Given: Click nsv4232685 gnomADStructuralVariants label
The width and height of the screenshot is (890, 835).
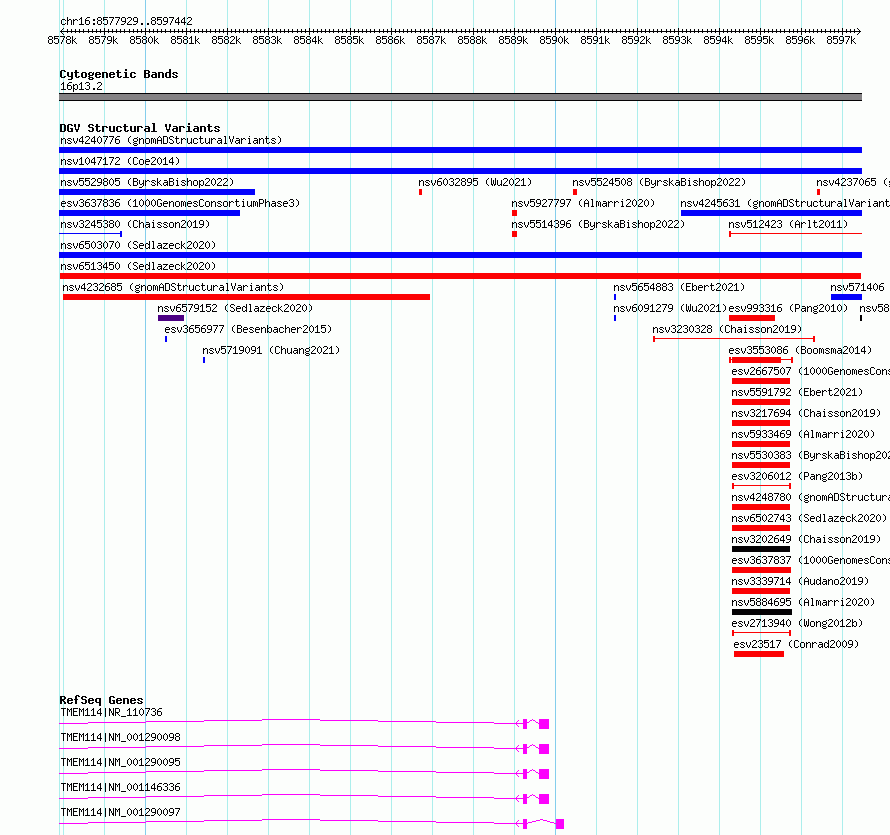Looking at the screenshot, I should (173, 287).
